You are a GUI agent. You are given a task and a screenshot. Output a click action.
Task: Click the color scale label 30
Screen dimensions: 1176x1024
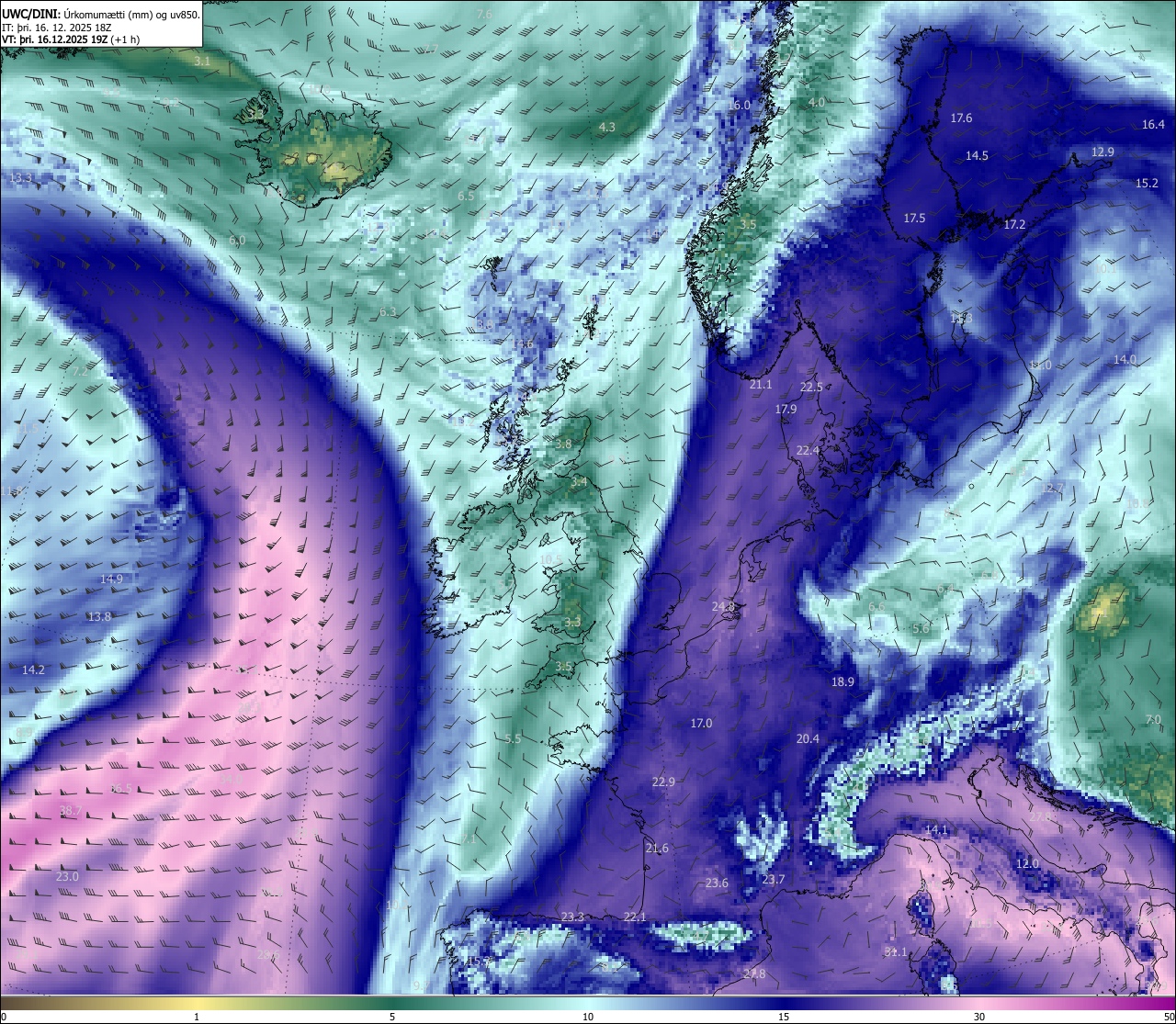pyautogui.click(x=979, y=1016)
